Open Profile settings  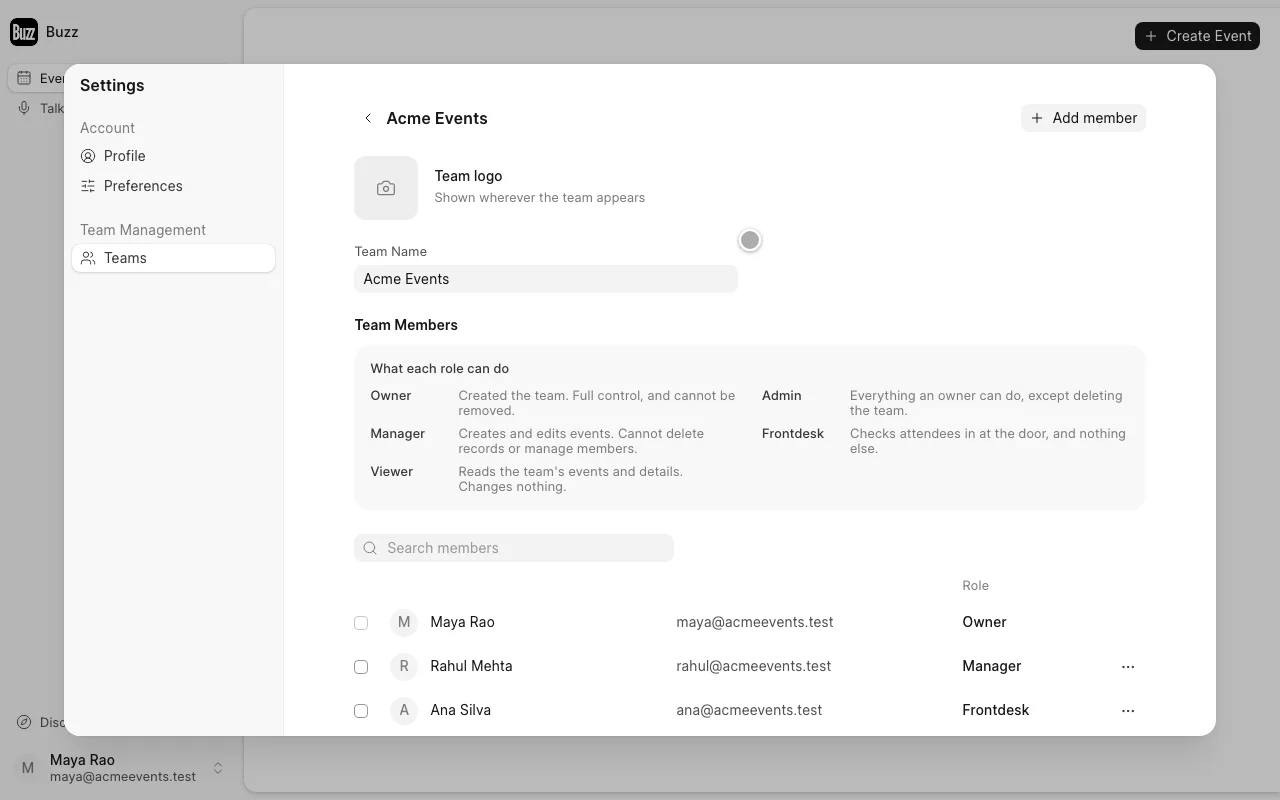point(173,156)
